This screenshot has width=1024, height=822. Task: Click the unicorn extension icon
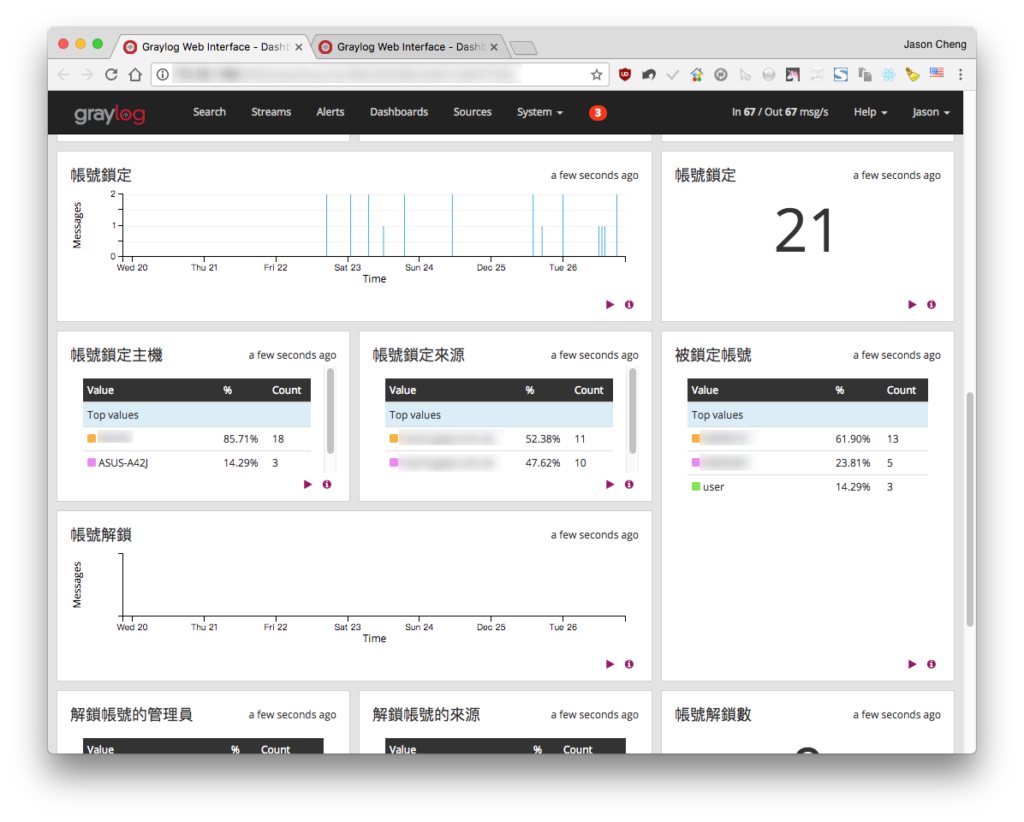pyautogui.click(x=792, y=75)
